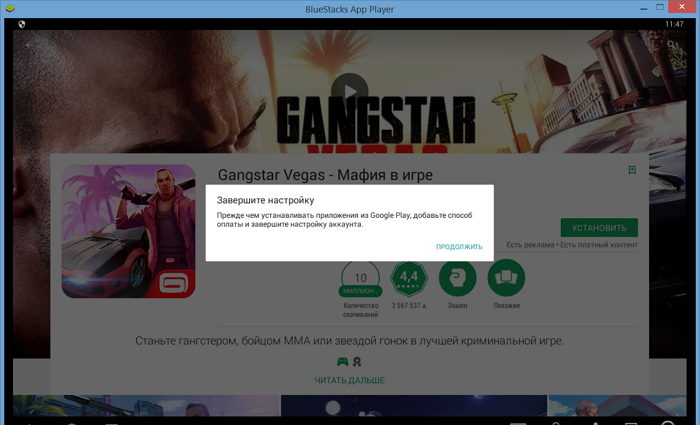This screenshot has height=425, width=700.
Task: Open search with the magnifier icon
Action: [671, 45]
